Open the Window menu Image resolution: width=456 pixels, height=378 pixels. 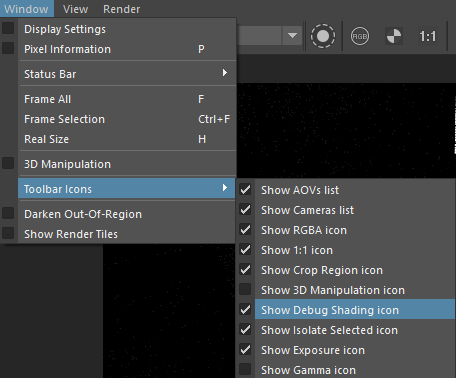26,9
